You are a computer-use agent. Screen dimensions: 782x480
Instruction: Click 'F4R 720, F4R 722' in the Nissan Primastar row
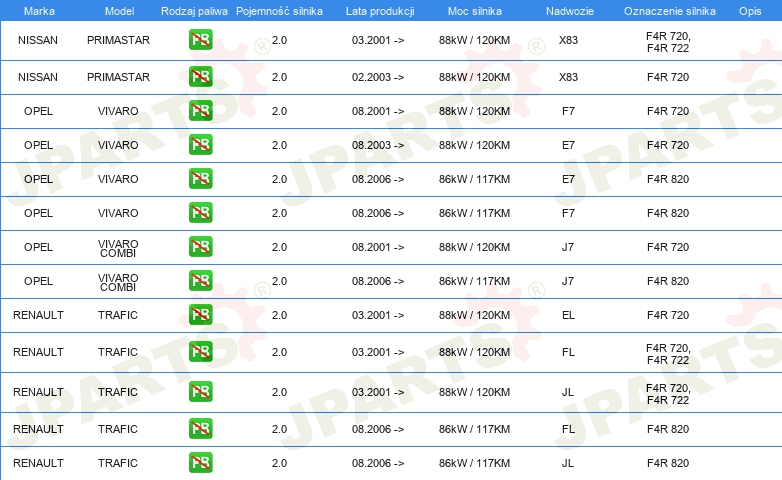point(668,42)
